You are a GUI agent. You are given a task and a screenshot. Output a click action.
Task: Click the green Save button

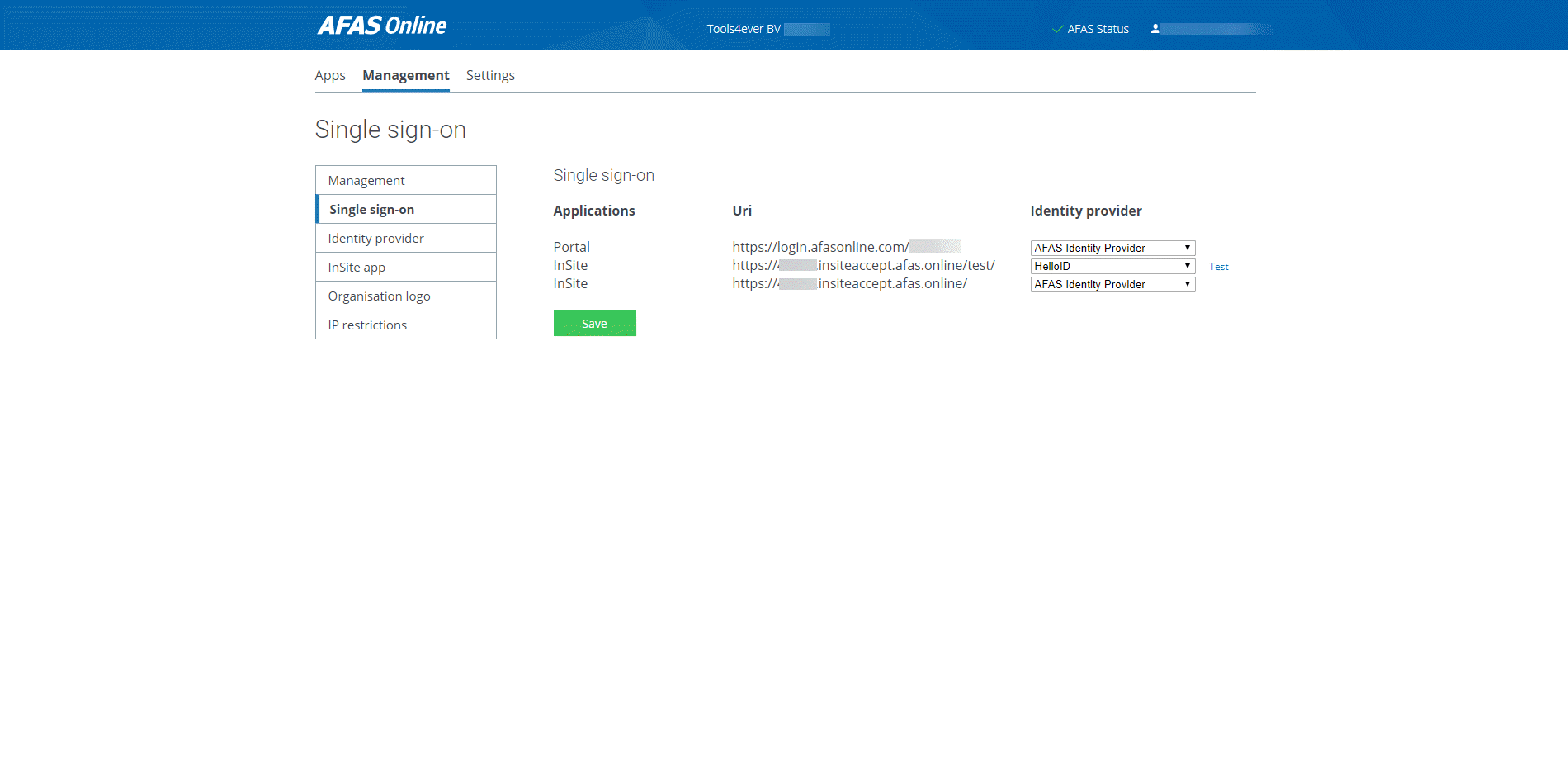594,323
